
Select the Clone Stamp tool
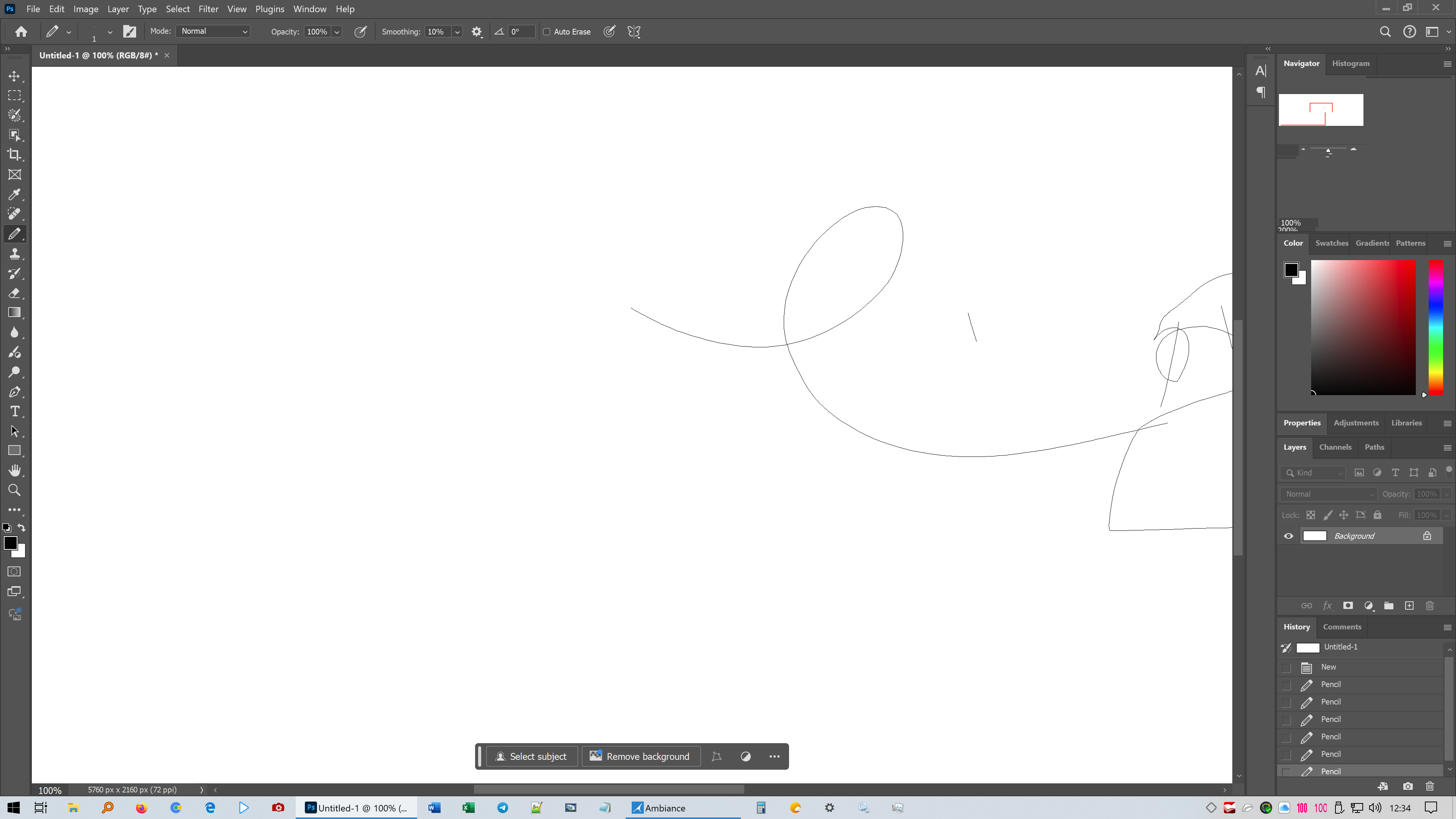click(x=14, y=254)
